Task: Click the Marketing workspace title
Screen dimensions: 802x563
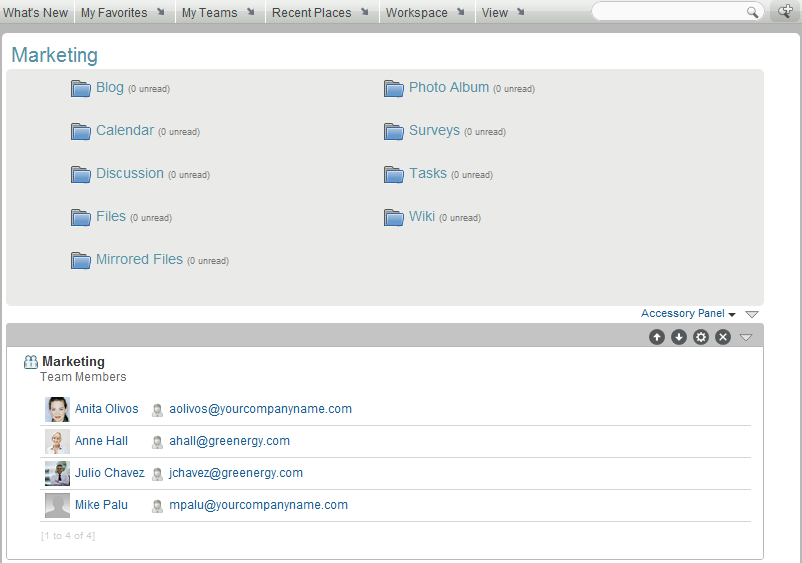Action: (x=55, y=55)
